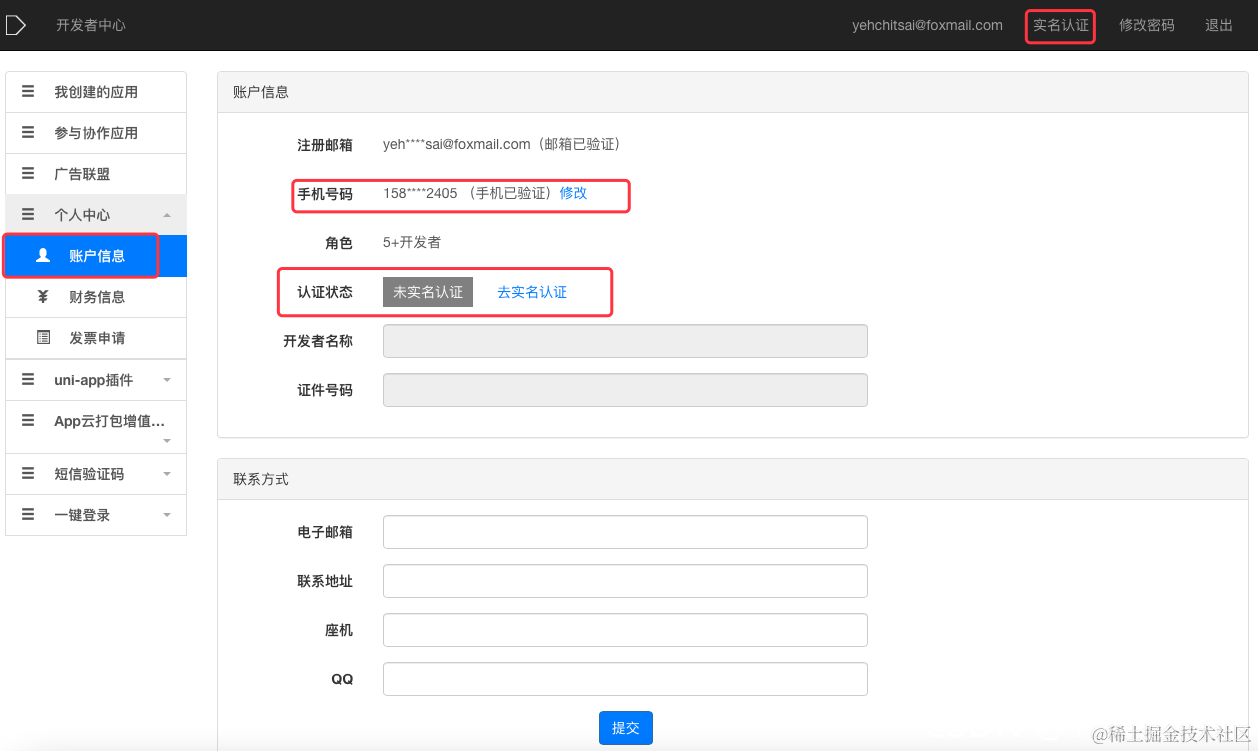The image size is (1258, 751).
Task: Click the menu icon beside 我创建的应用
Action: [x=27, y=91]
